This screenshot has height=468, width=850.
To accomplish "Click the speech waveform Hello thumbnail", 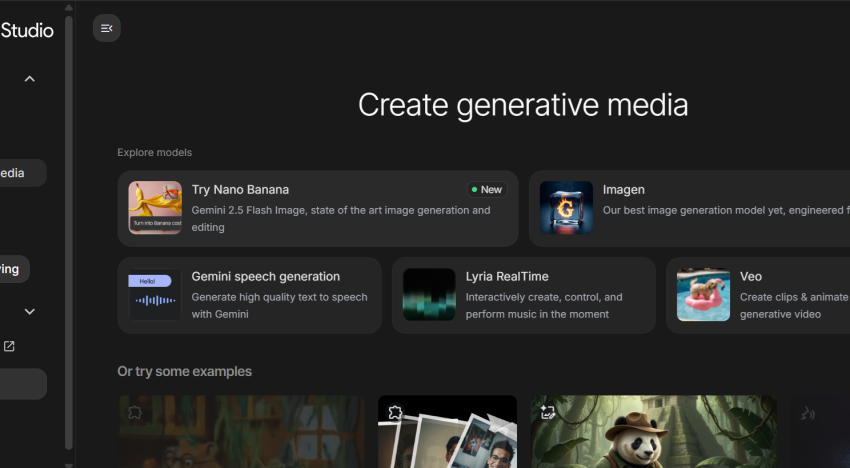I will (x=155, y=294).
